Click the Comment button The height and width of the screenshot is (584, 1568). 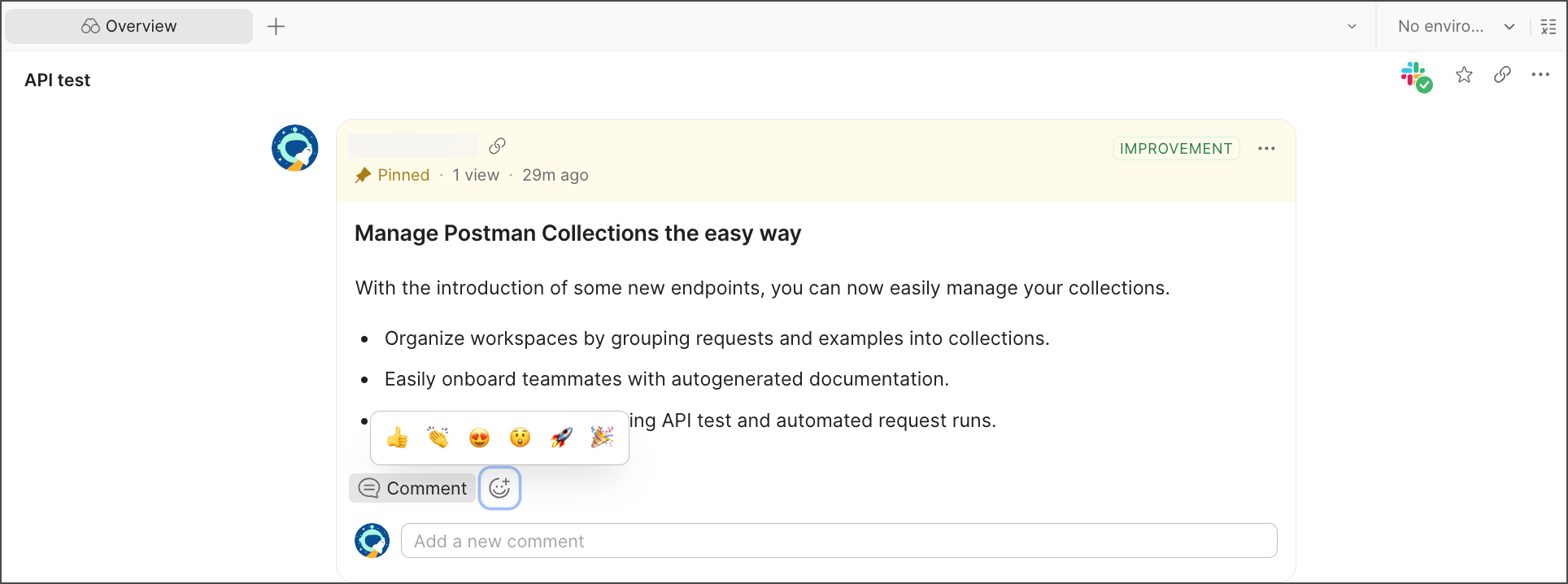[413, 488]
